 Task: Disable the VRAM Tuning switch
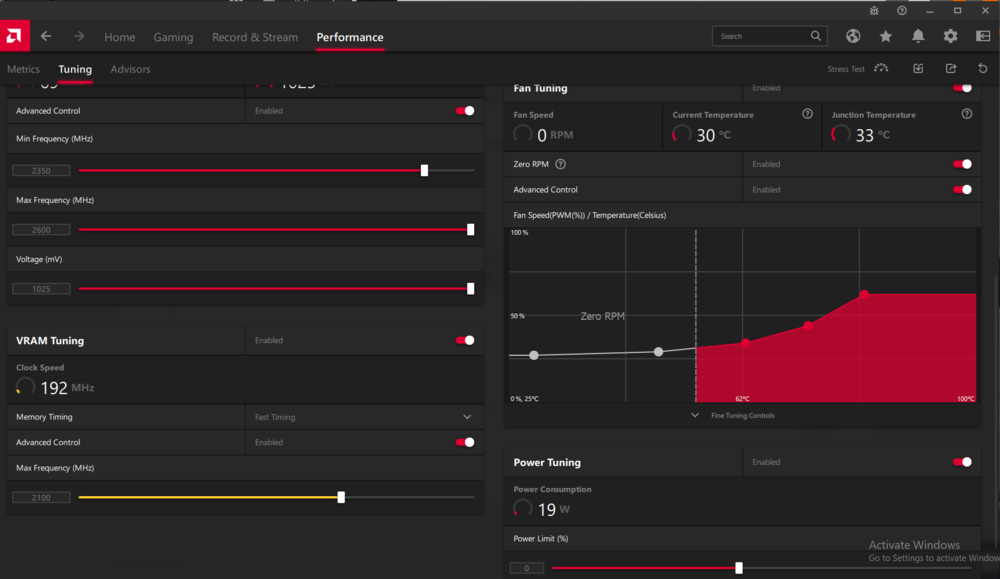[465, 340]
